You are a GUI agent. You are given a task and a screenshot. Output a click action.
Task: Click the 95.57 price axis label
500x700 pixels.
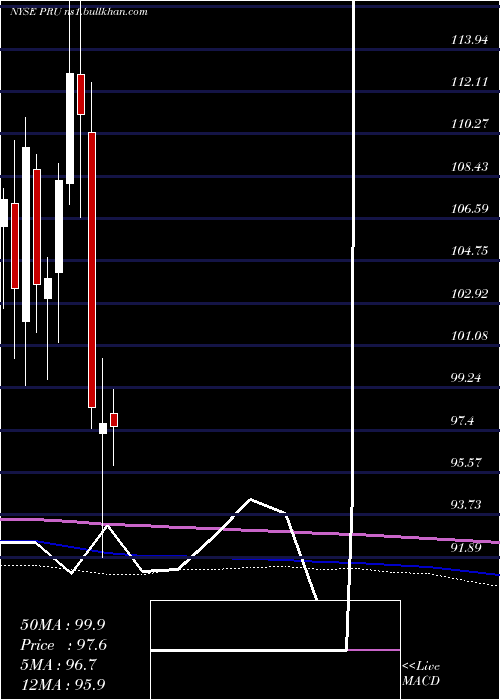click(x=466, y=462)
